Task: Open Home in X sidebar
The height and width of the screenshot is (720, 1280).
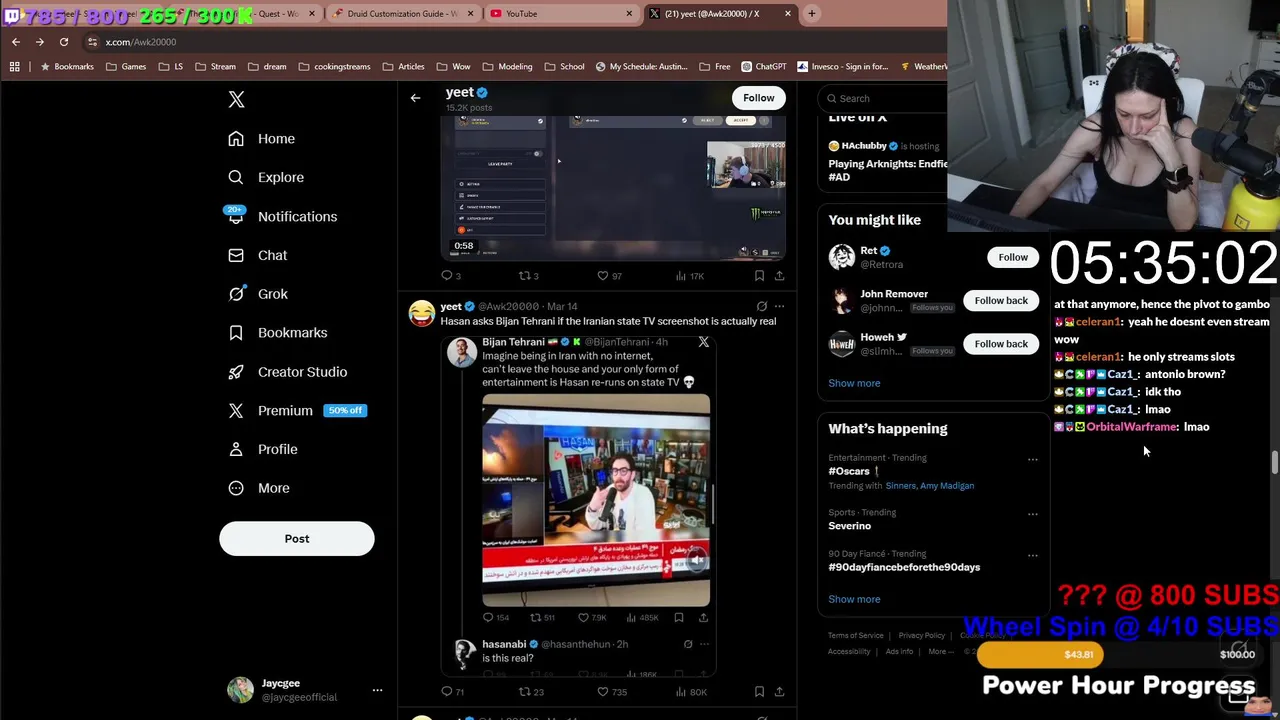Action: (x=261, y=139)
